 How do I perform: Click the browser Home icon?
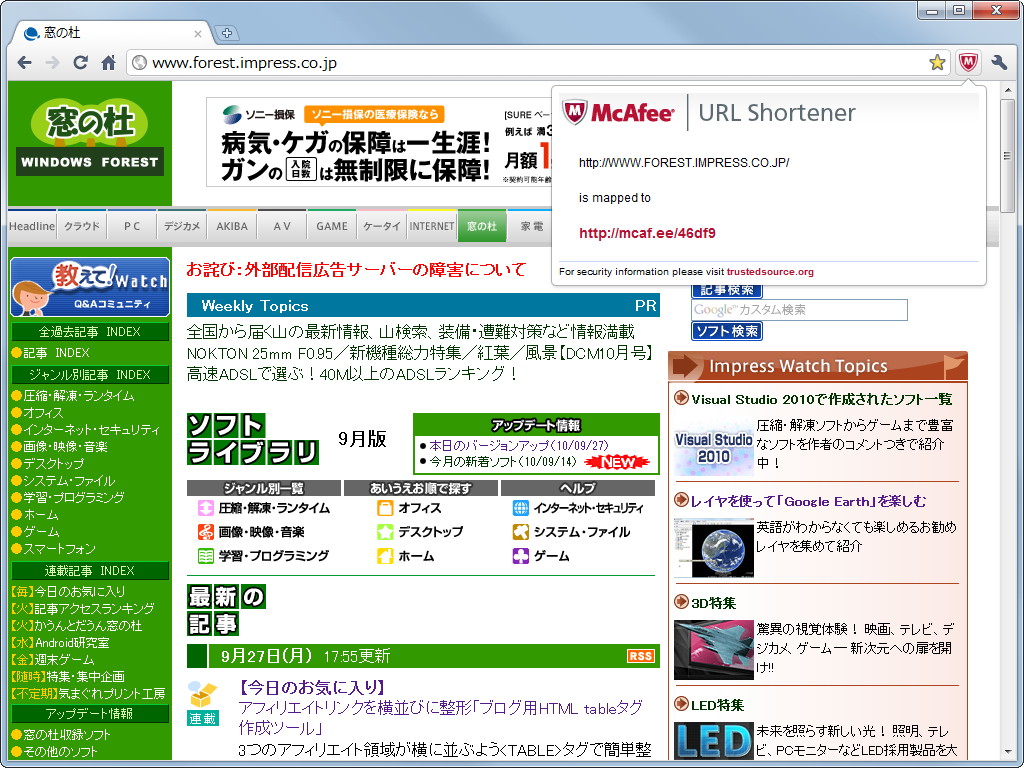click(108, 61)
